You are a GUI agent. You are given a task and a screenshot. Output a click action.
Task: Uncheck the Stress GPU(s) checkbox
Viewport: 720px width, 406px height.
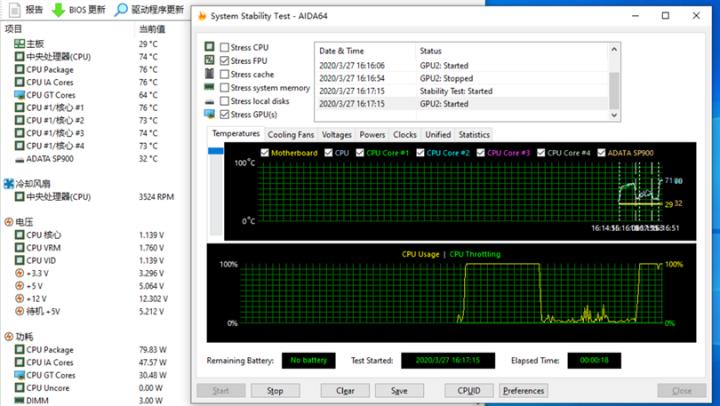(x=225, y=114)
